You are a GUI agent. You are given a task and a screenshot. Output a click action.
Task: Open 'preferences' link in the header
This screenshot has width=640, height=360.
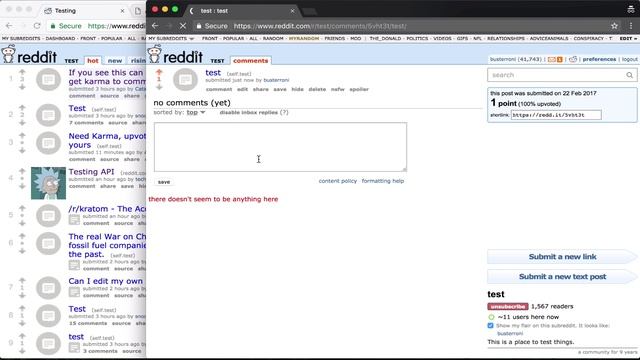[x=599, y=59]
